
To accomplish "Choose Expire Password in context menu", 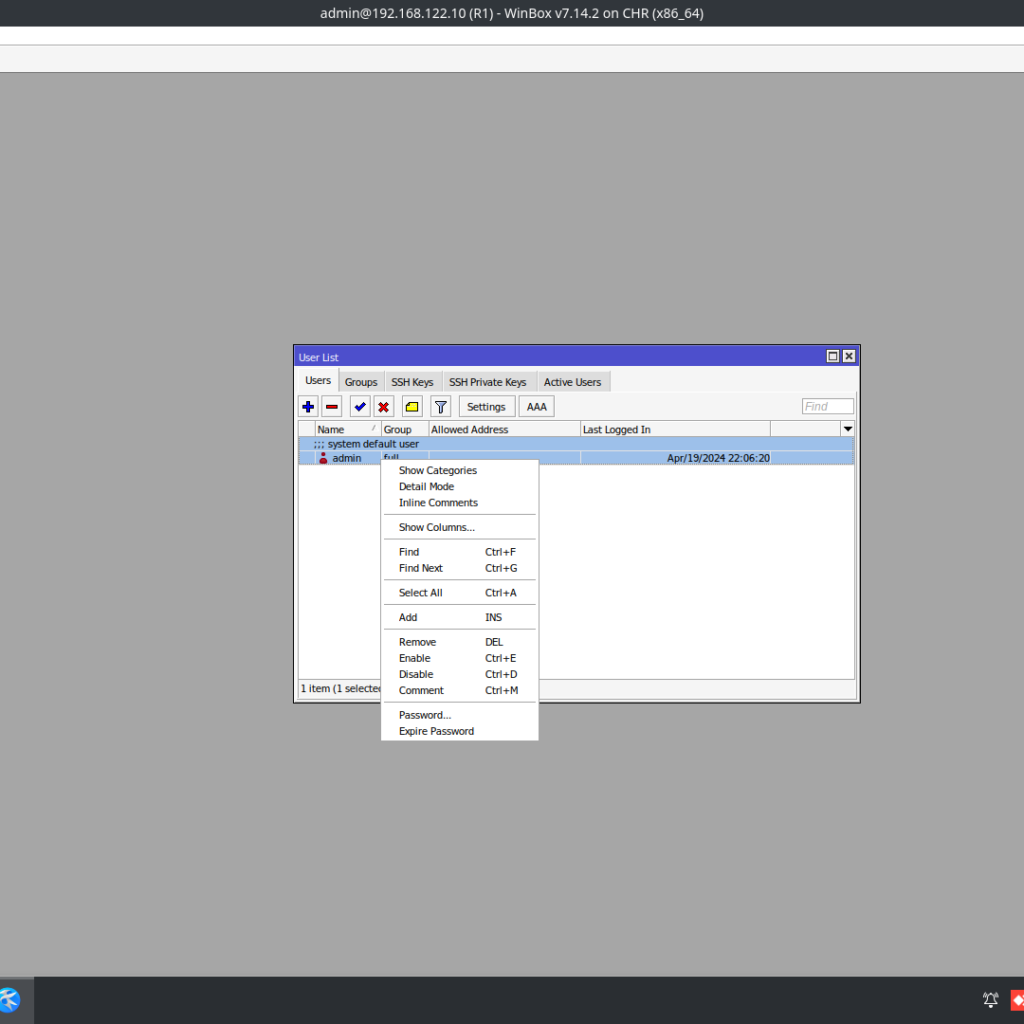I will tap(436, 731).
